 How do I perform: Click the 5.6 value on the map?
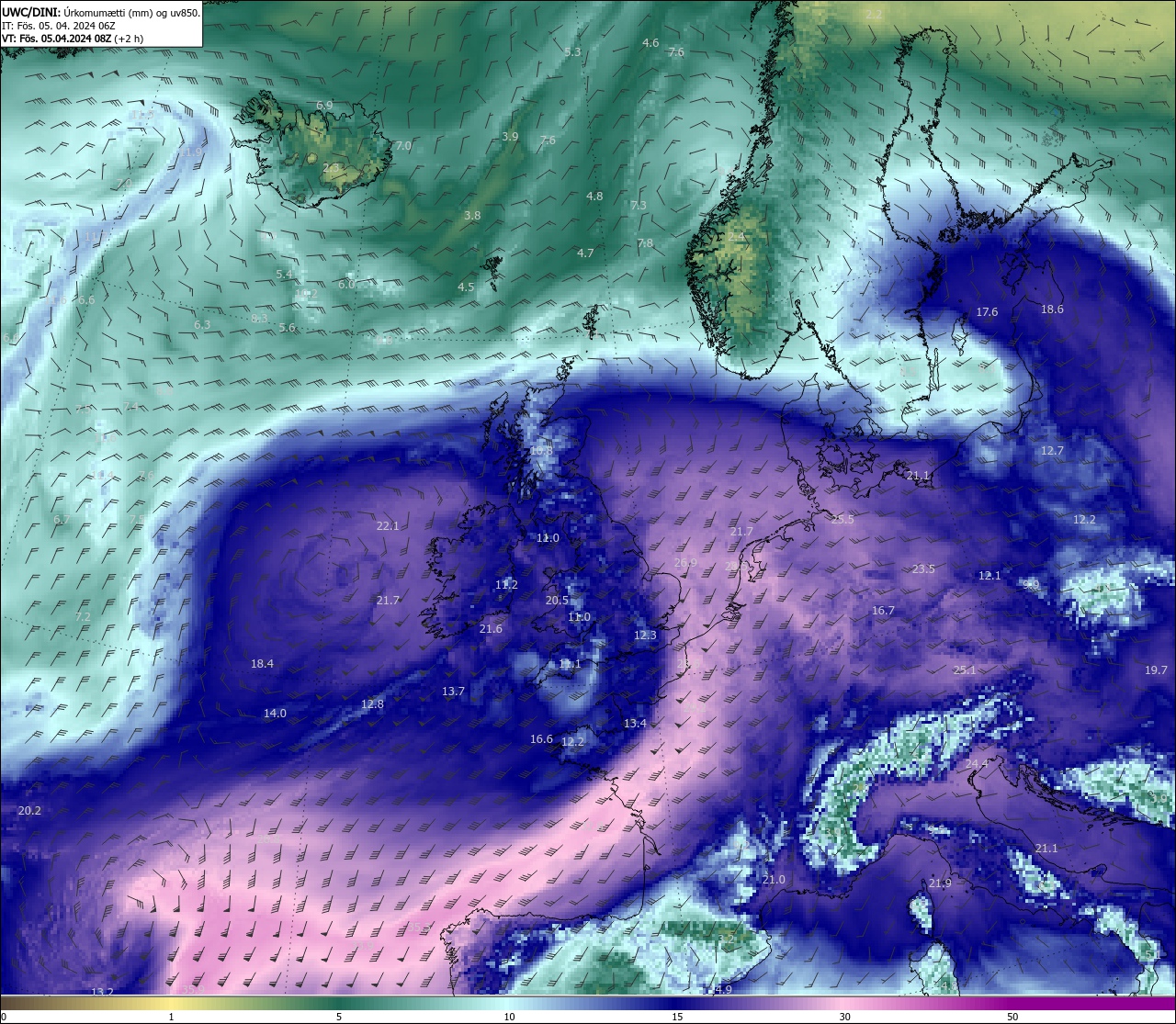(288, 328)
